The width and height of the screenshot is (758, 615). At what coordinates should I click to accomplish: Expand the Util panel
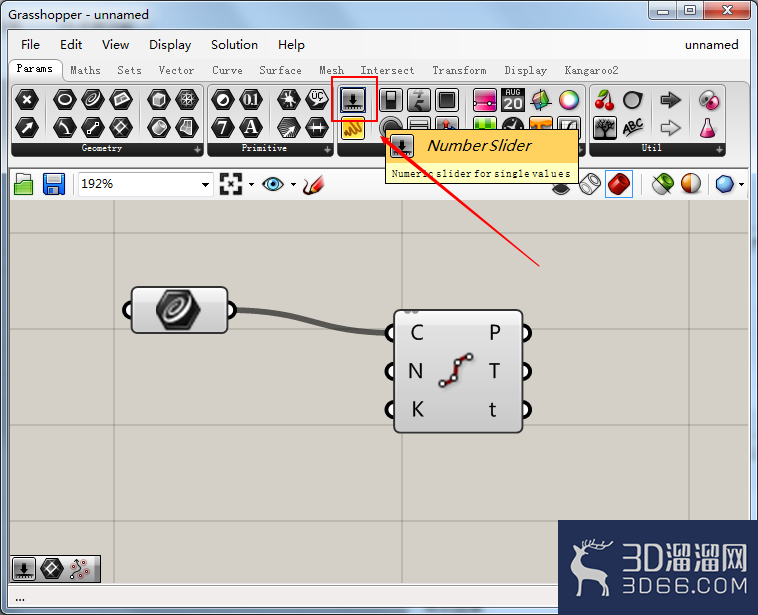pos(719,150)
